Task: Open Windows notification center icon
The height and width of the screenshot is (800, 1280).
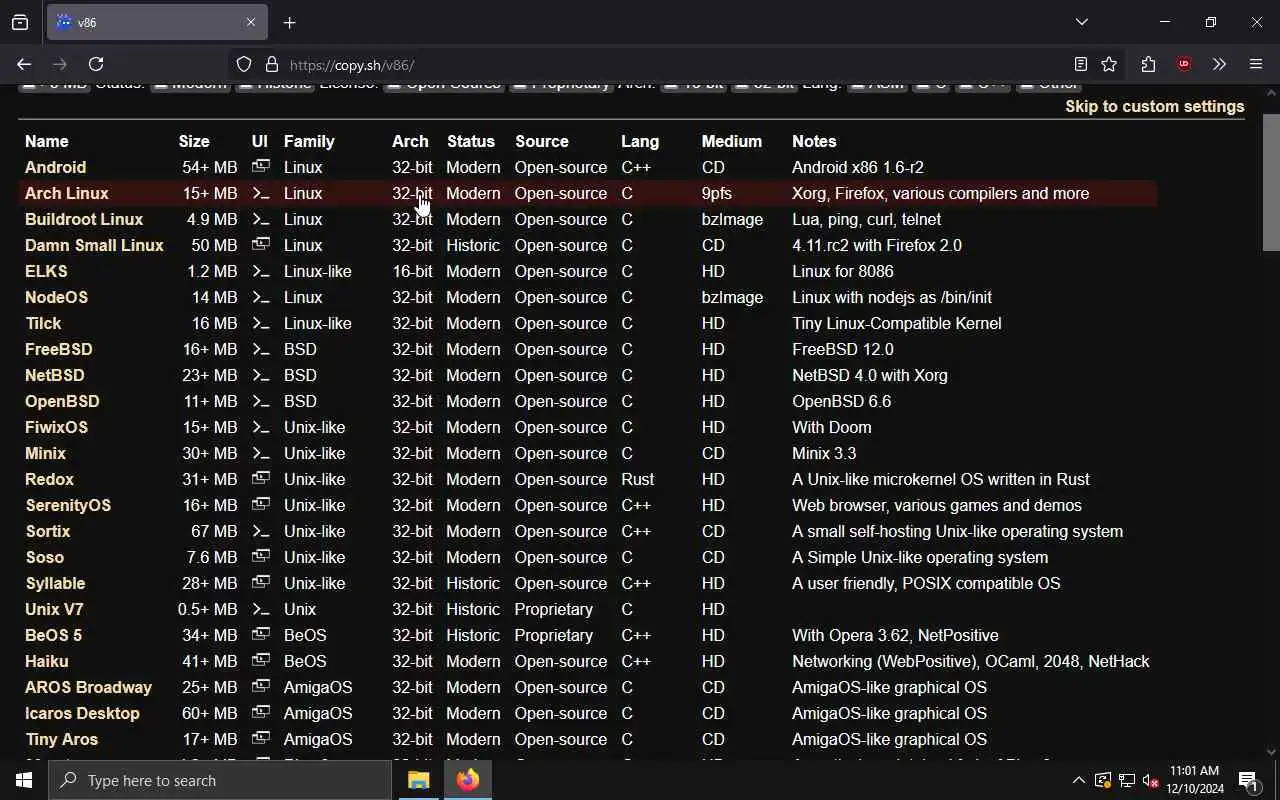Action: click(1249, 780)
